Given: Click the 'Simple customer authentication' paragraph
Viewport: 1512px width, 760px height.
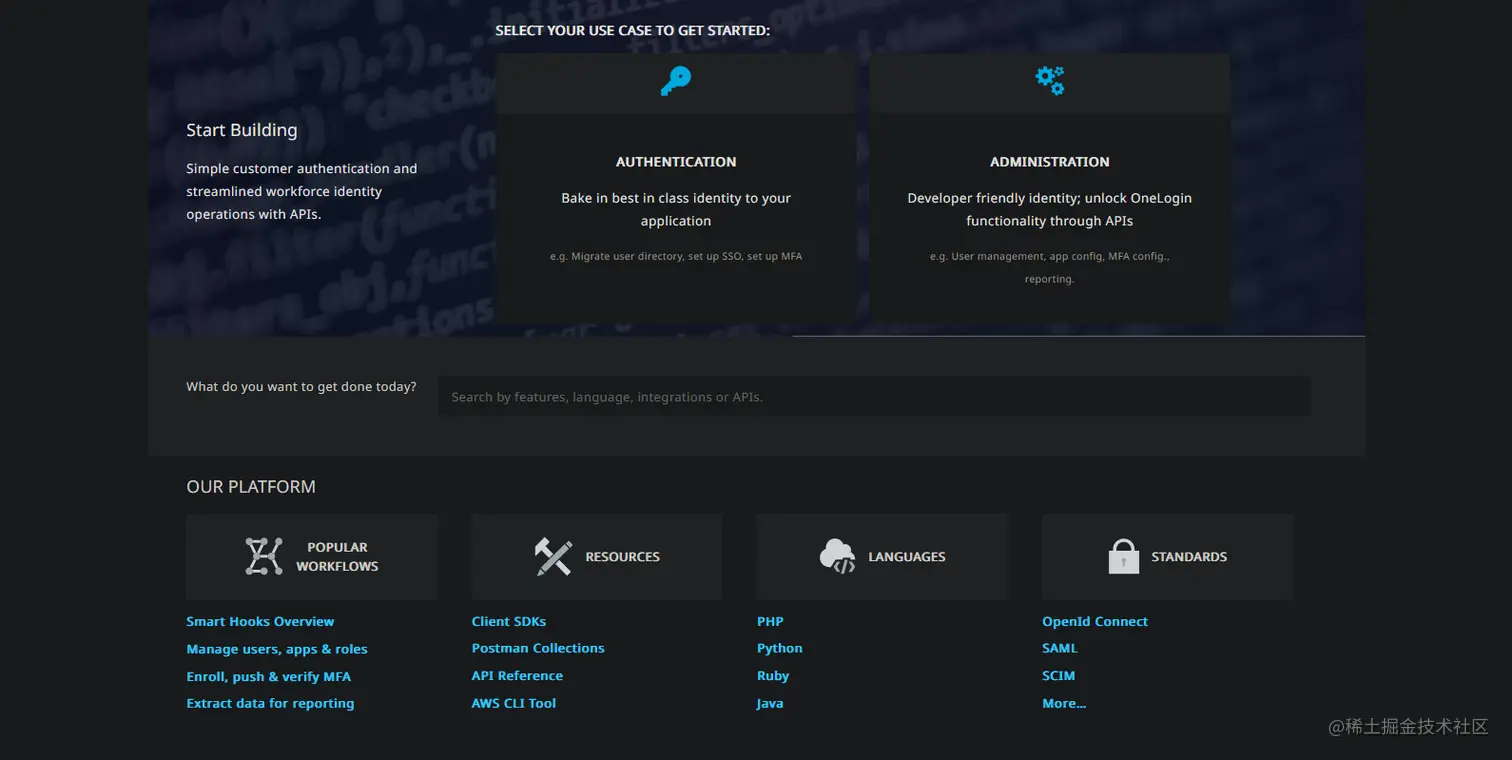Looking at the screenshot, I should click(302, 191).
